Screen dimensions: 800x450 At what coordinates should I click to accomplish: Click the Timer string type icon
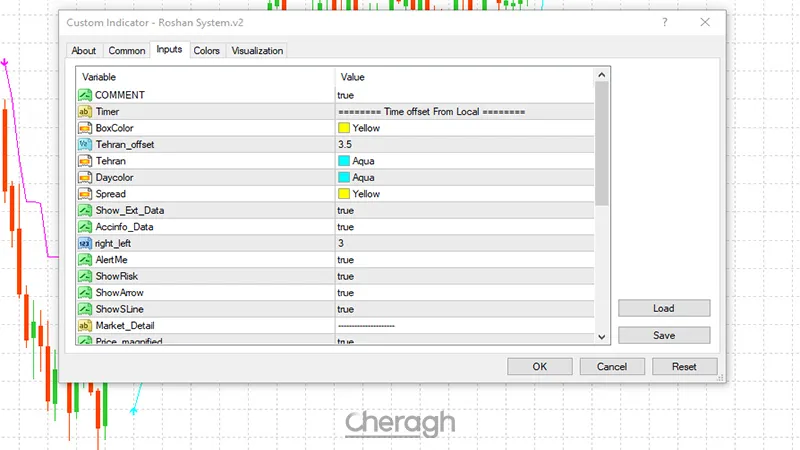click(85, 111)
